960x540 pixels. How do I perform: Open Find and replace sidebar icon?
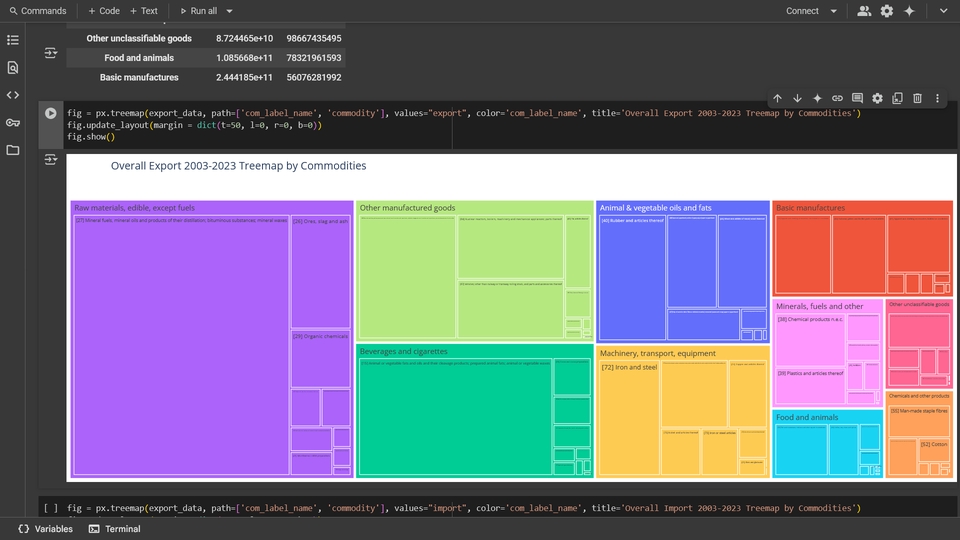click(13, 67)
